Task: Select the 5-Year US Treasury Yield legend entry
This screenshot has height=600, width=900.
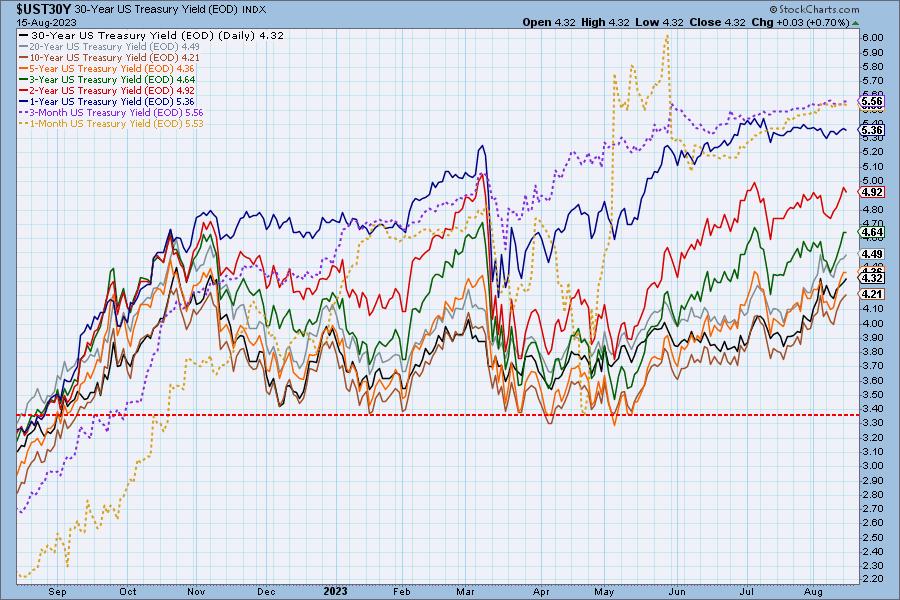Action: [107, 68]
